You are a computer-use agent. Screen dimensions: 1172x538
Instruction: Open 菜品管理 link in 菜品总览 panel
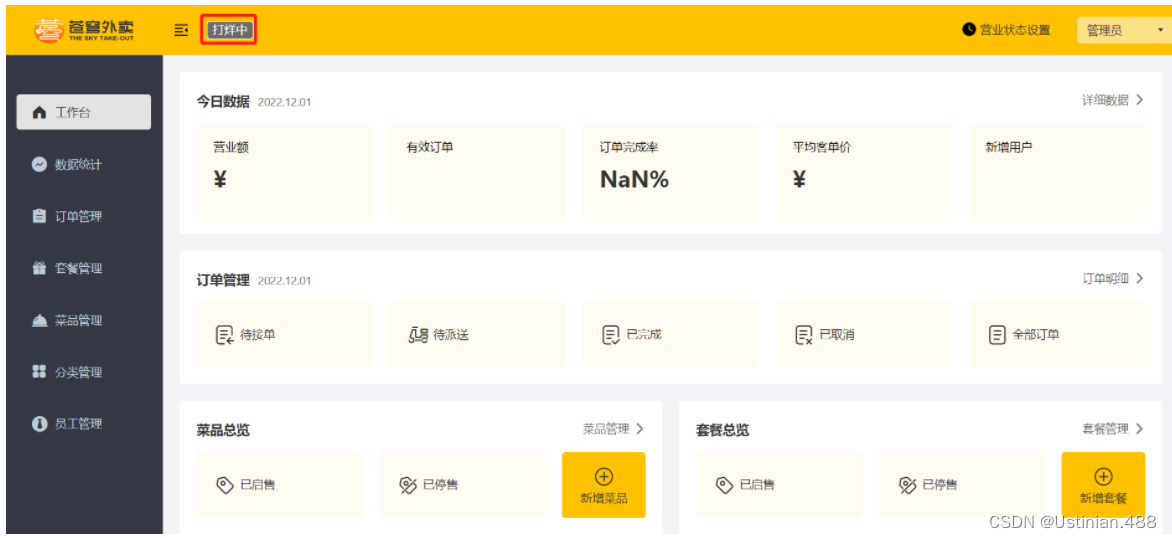pos(605,429)
